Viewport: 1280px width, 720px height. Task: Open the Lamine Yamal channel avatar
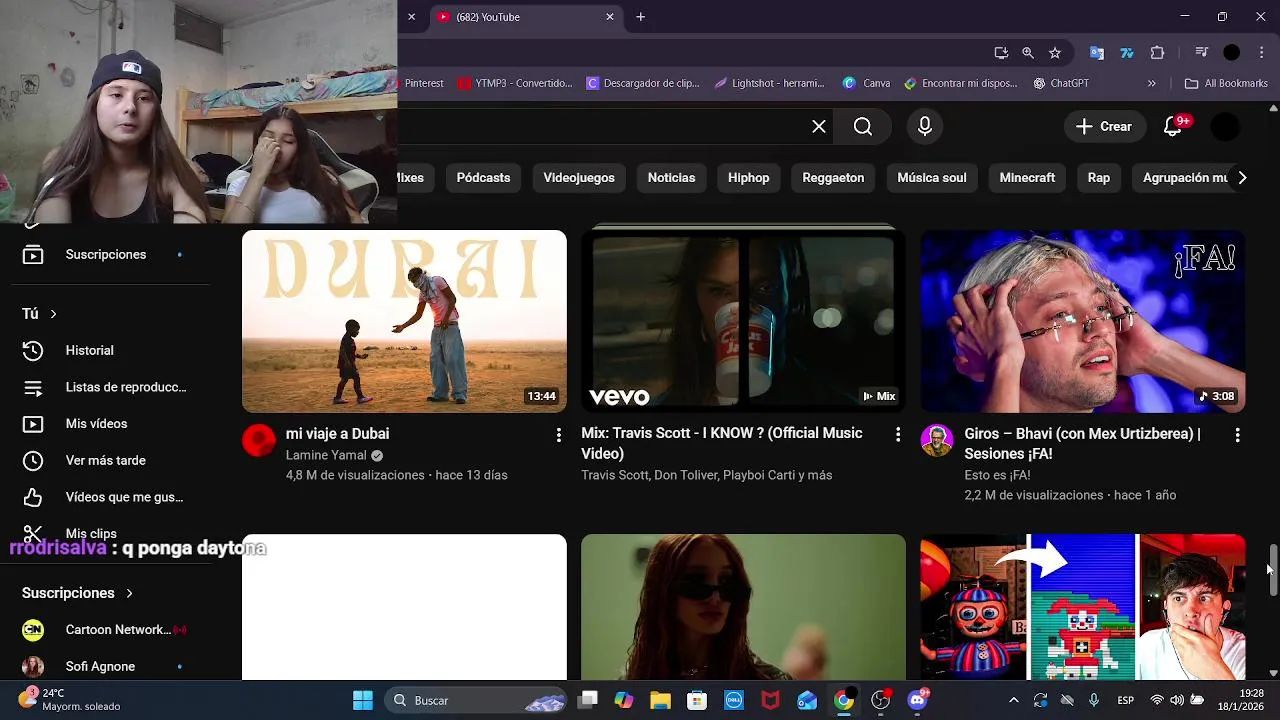[259, 440]
